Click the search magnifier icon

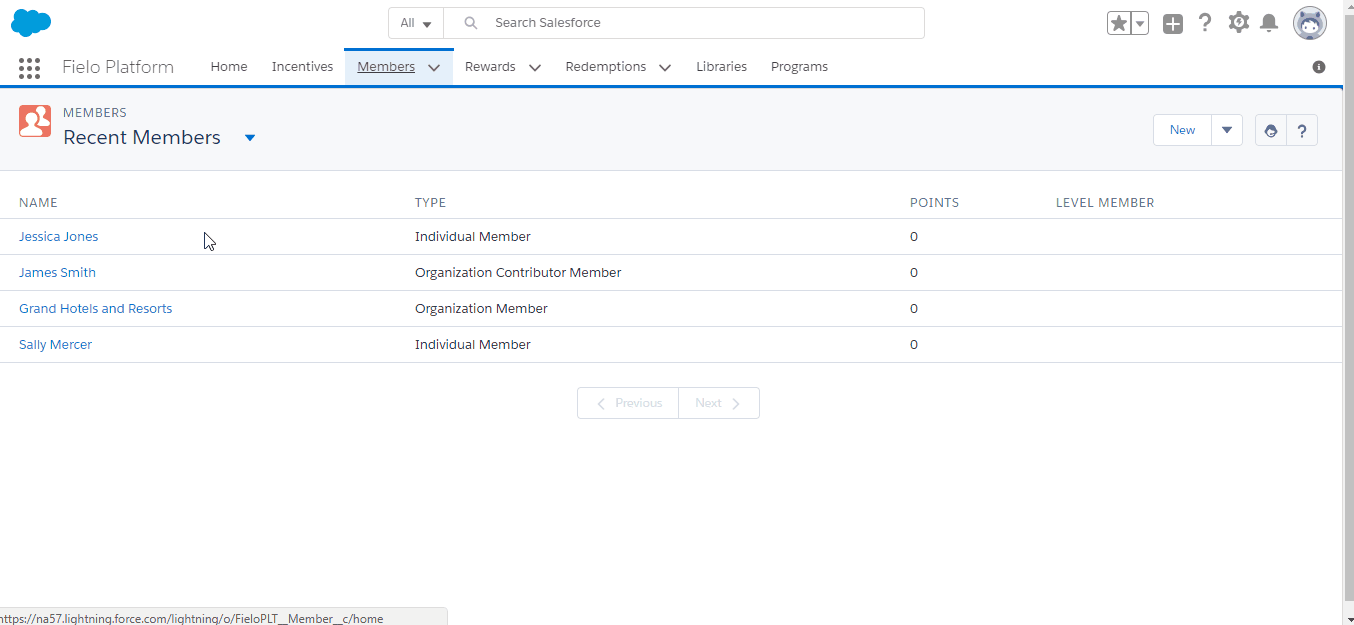click(471, 23)
